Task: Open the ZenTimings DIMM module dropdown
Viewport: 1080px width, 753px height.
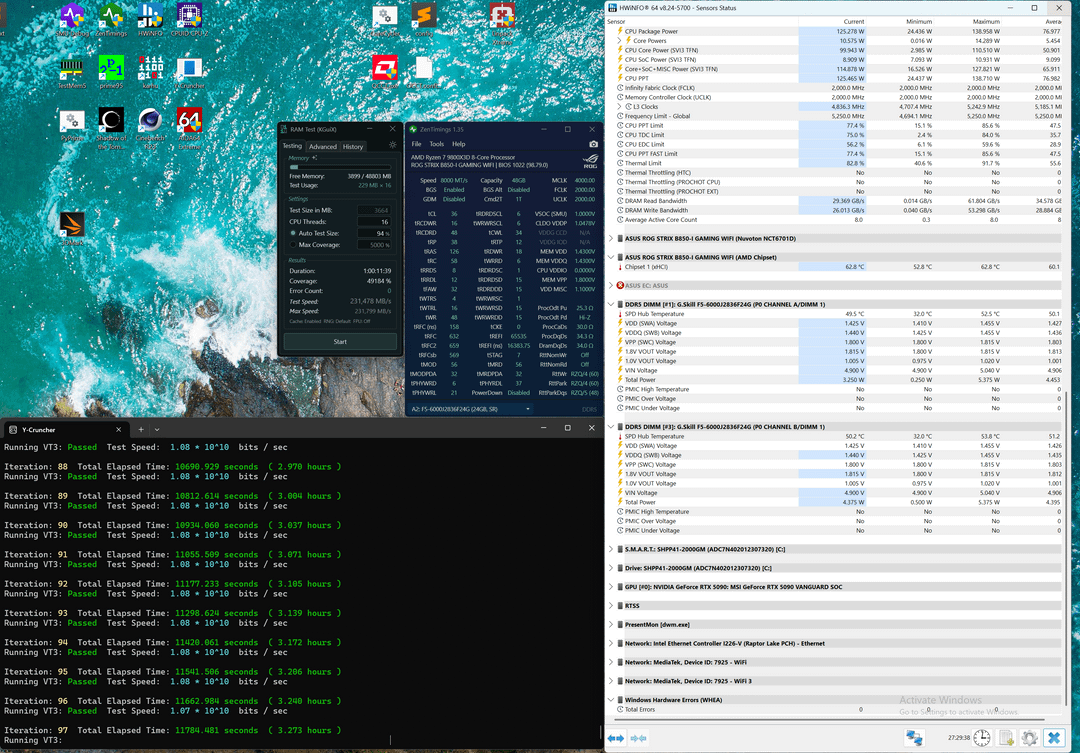Action: 470,409
